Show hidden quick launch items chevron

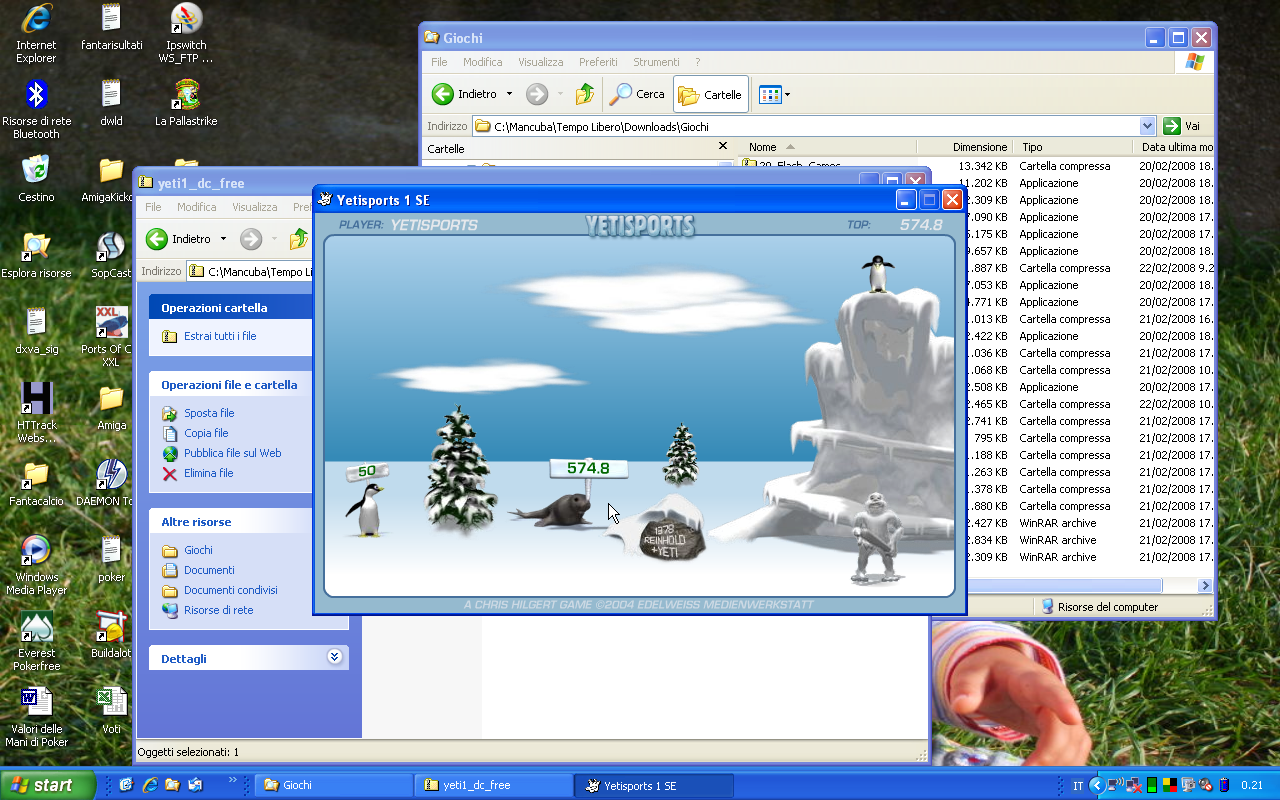coord(233,780)
